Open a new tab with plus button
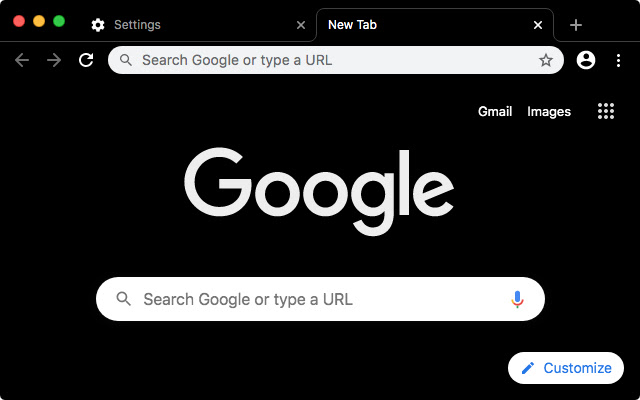 [576, 25]
